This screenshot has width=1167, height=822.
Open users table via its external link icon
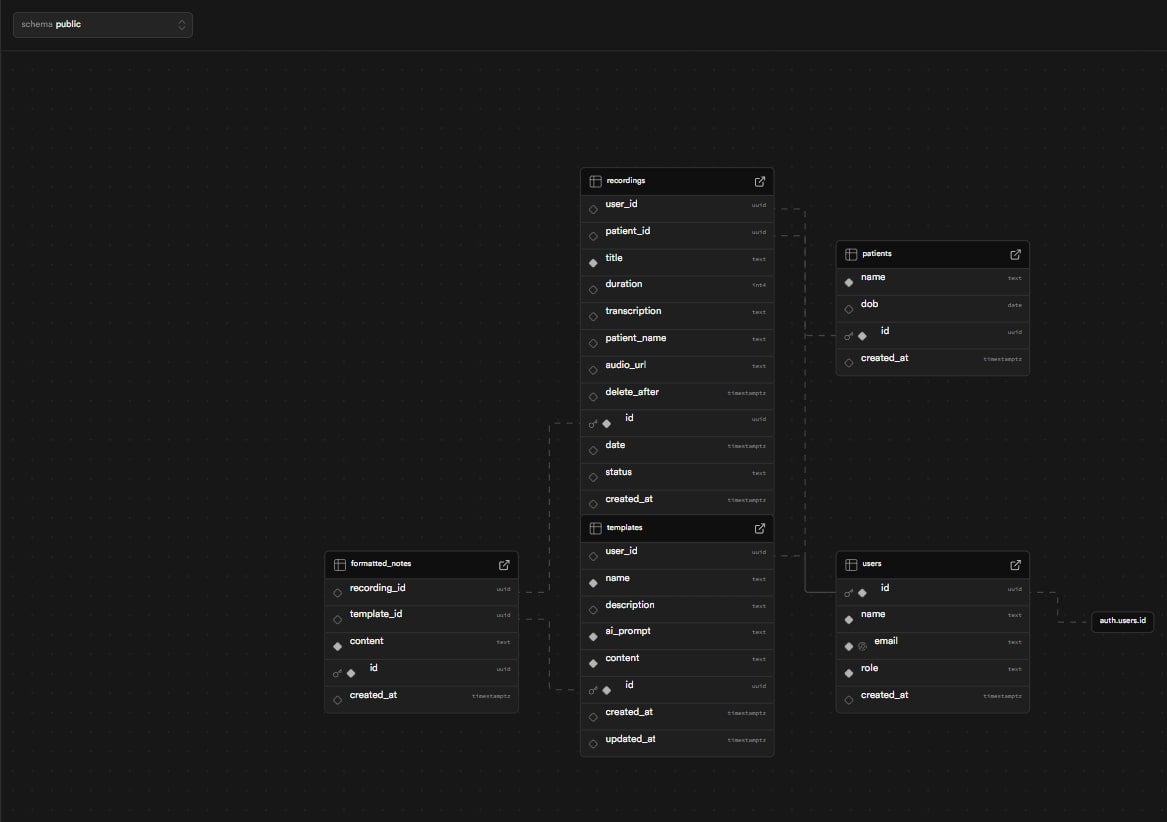click(1015, 564)
